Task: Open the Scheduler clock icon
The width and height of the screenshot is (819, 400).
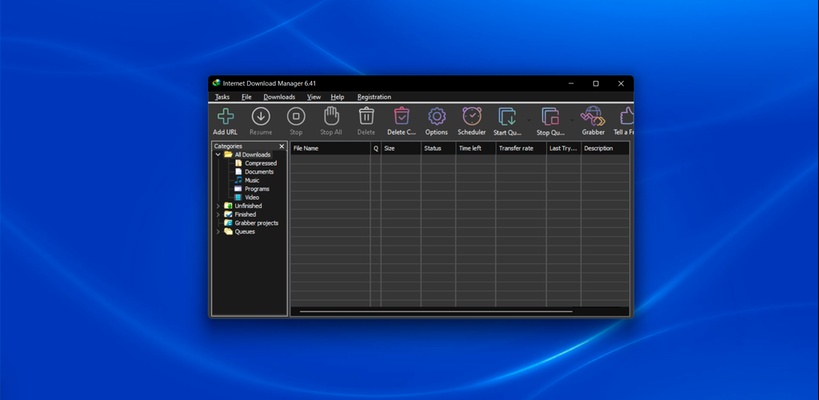Action: coord(471,117)
